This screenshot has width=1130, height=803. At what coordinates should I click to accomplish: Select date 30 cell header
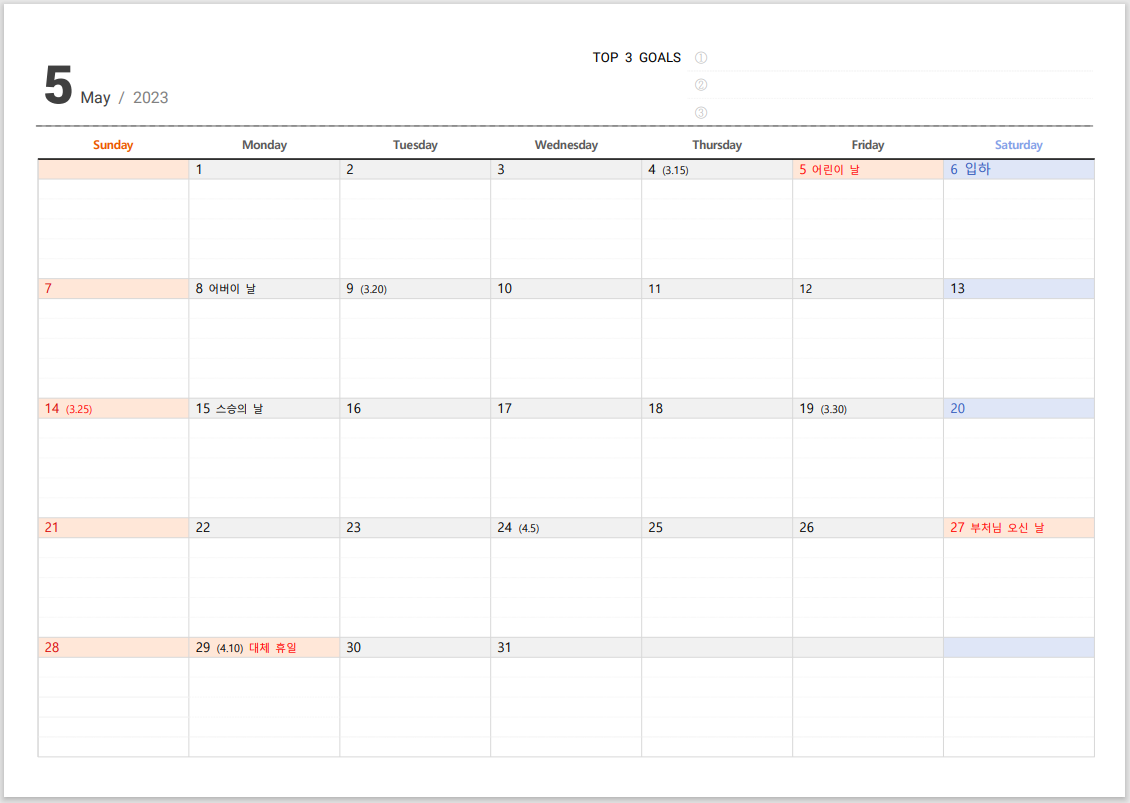click(415, 647)
